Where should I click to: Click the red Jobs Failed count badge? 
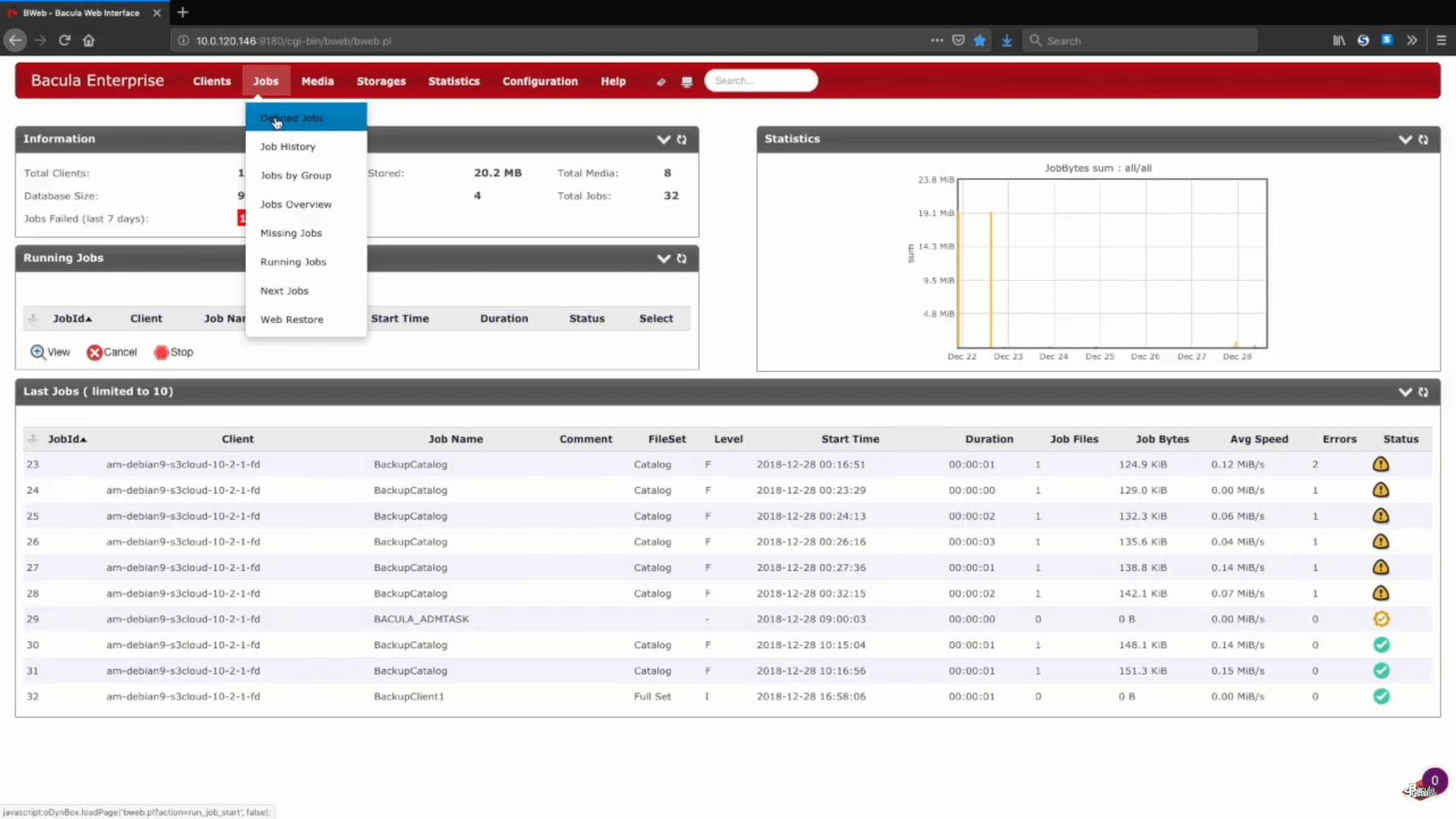(x=241, y=218)
